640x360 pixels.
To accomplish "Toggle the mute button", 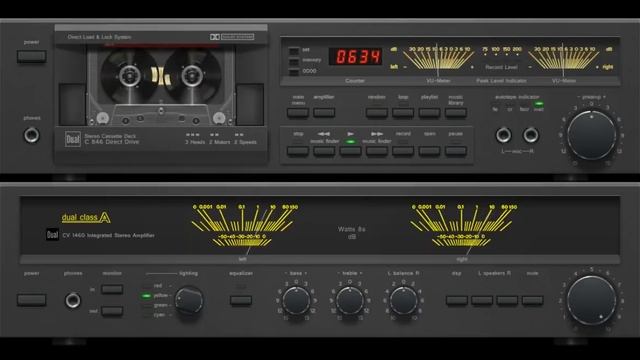I will 533,300.
